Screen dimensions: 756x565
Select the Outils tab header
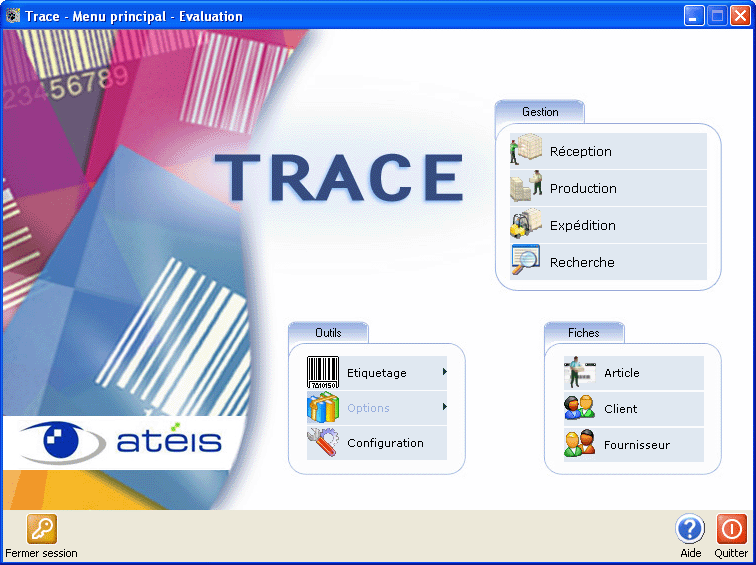[x=328, y=333]
